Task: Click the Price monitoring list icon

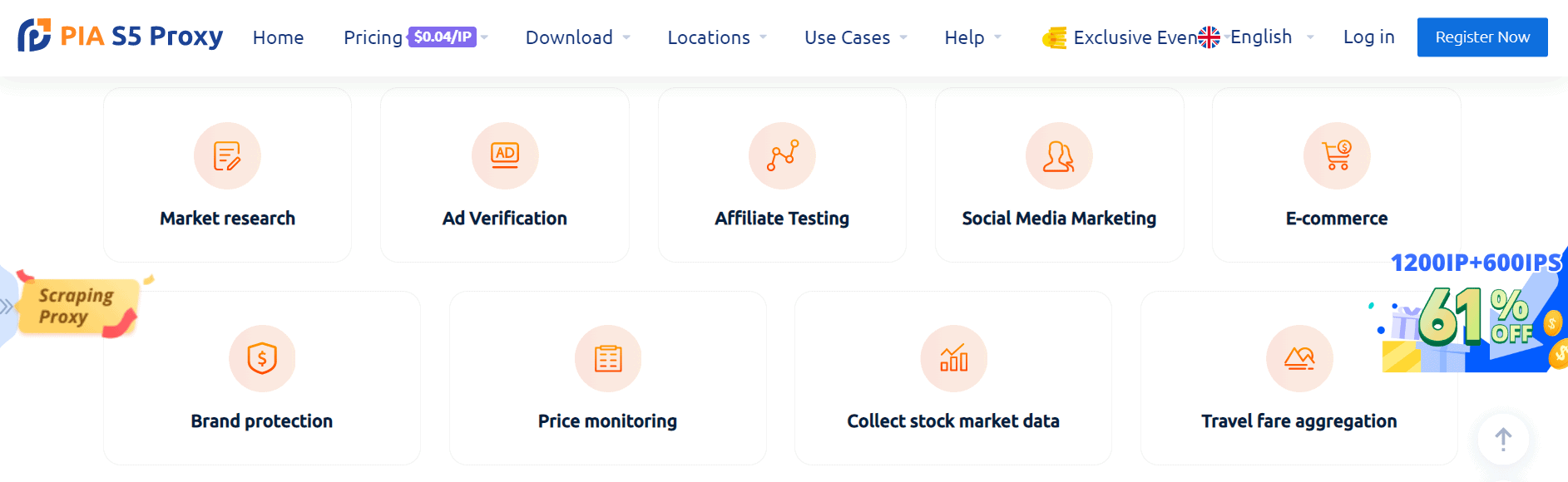Action: point(608,359)
